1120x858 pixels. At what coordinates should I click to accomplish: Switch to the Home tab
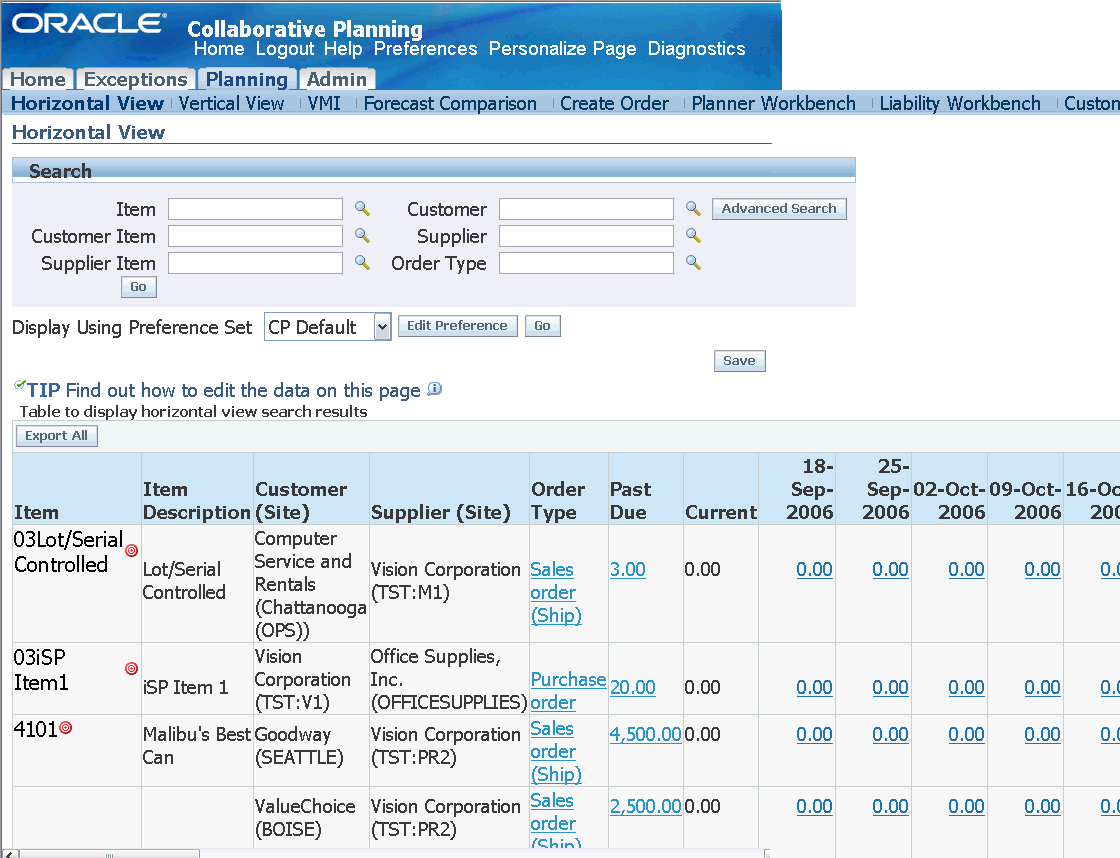coord(38,79)
